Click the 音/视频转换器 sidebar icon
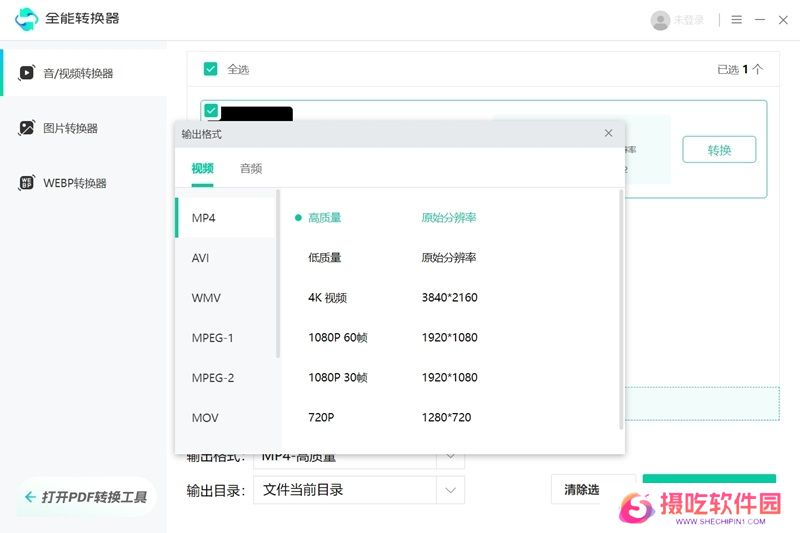This screenshot has width=800, height=533. 27,73
